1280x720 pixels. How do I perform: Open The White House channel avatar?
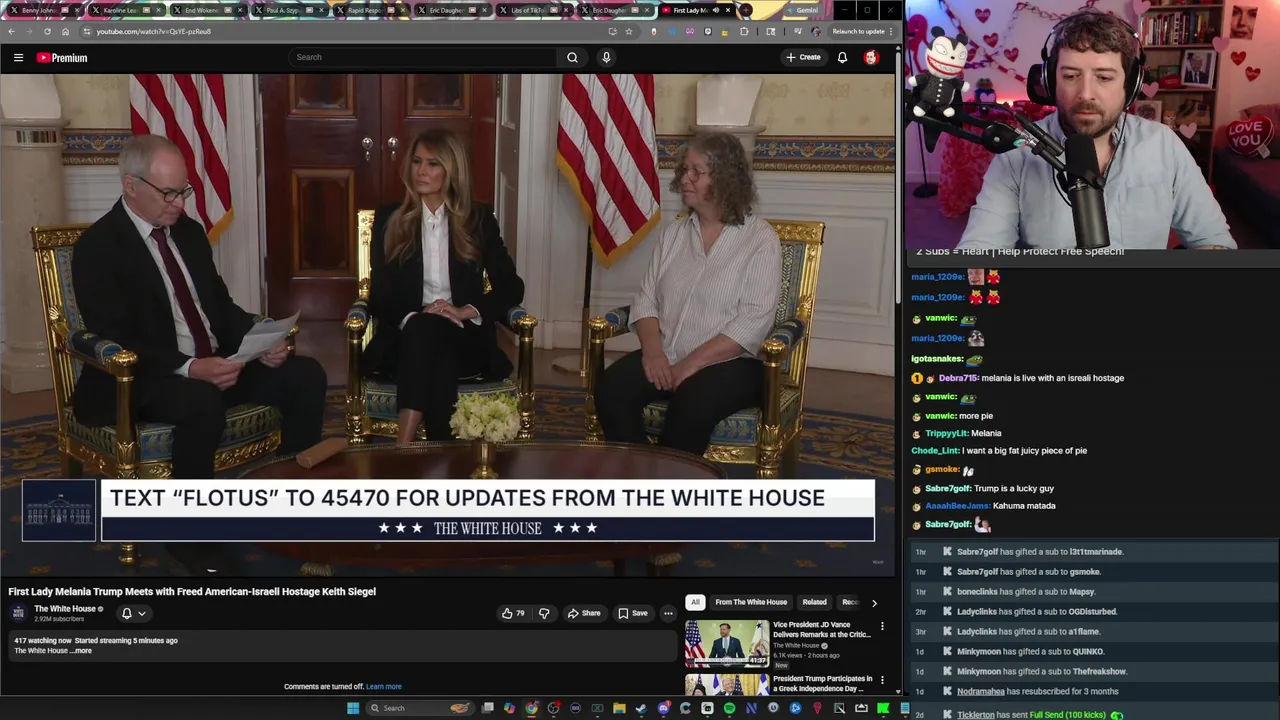[18, 613]
